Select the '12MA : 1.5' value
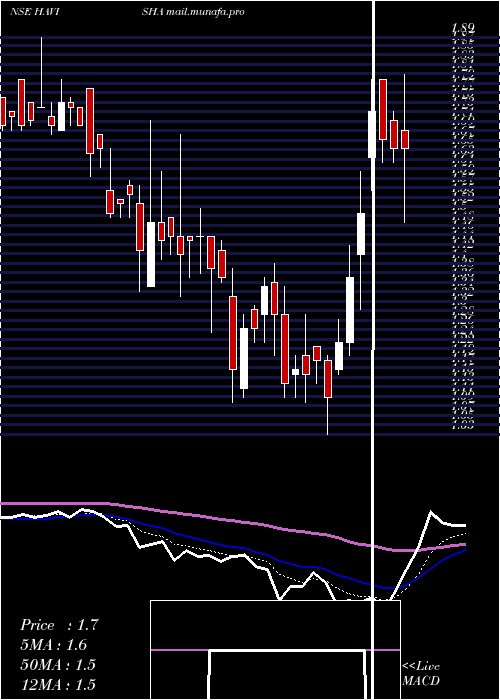 tap(58, 684)
